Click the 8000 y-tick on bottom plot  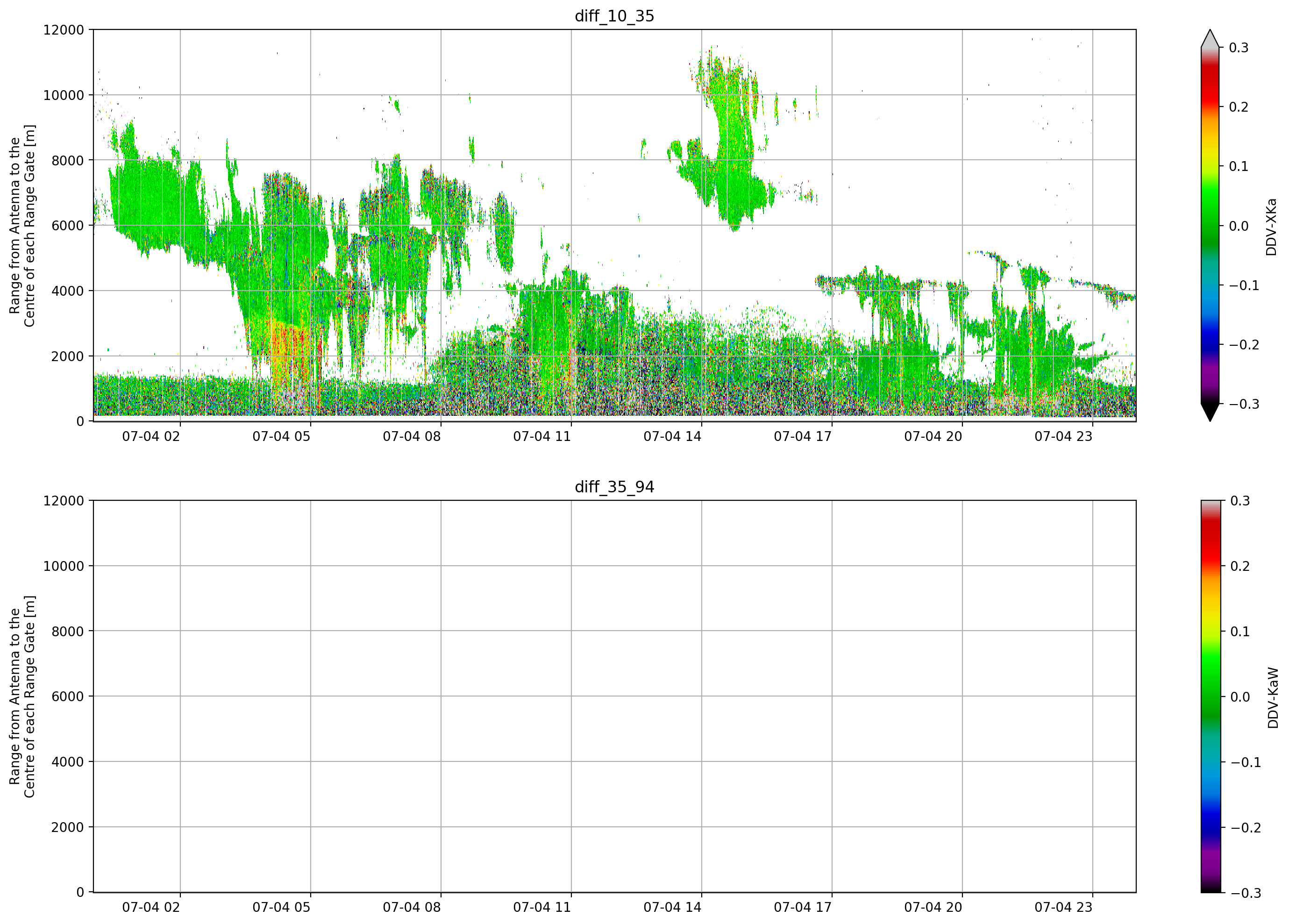[68, 632]
